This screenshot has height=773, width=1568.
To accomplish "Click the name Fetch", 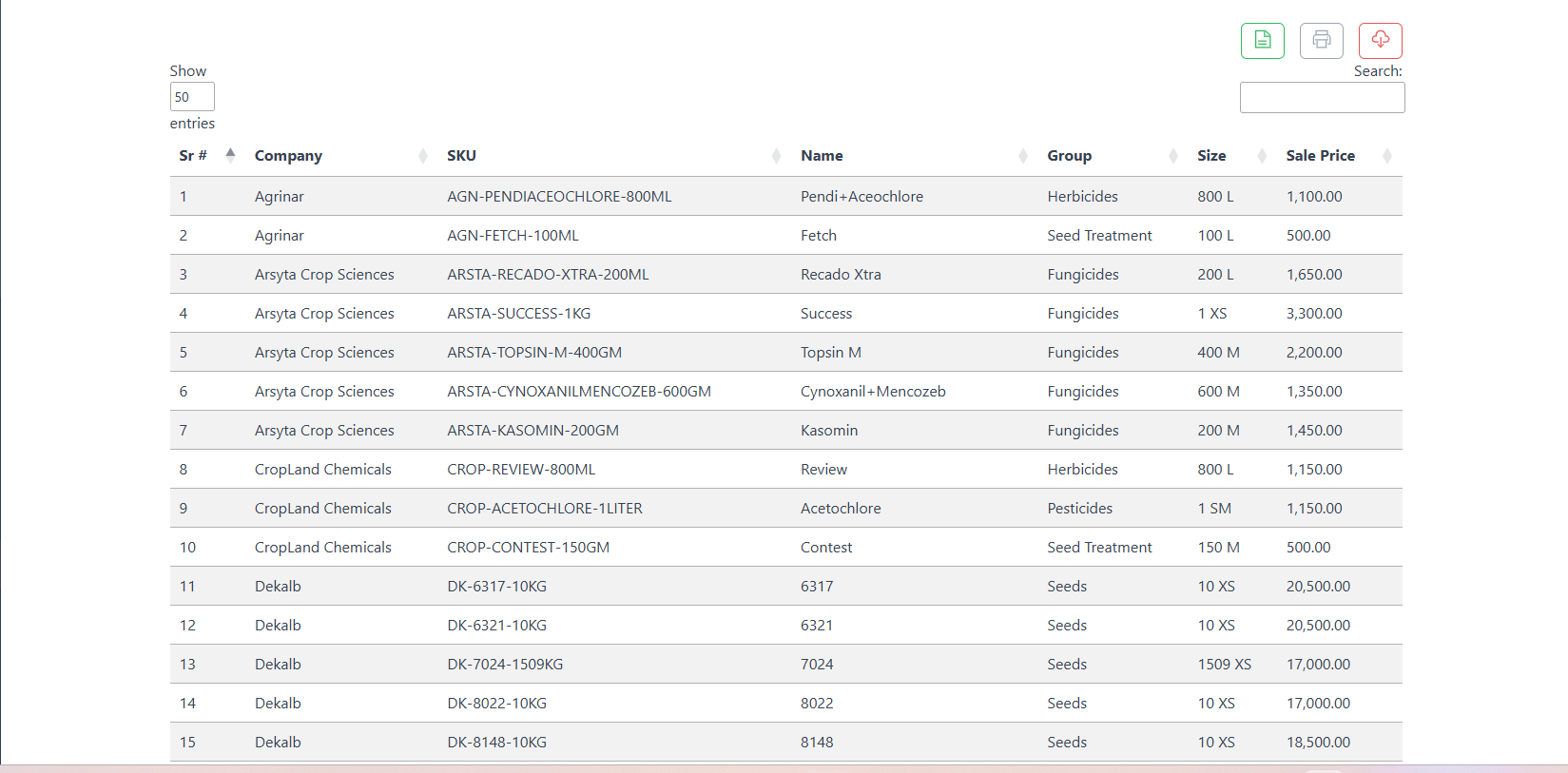I will point(819,236).
